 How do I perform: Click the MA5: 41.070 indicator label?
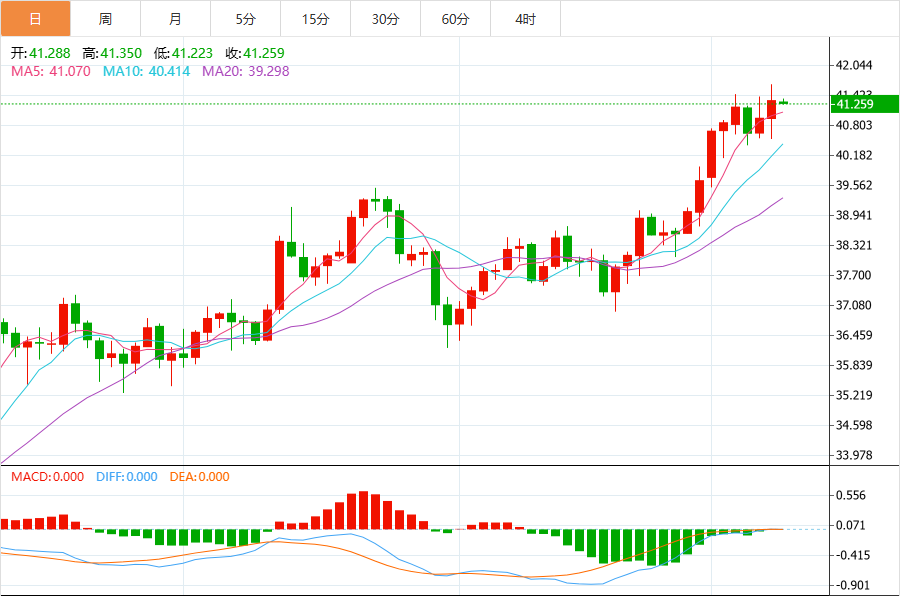tap(51, 71)
